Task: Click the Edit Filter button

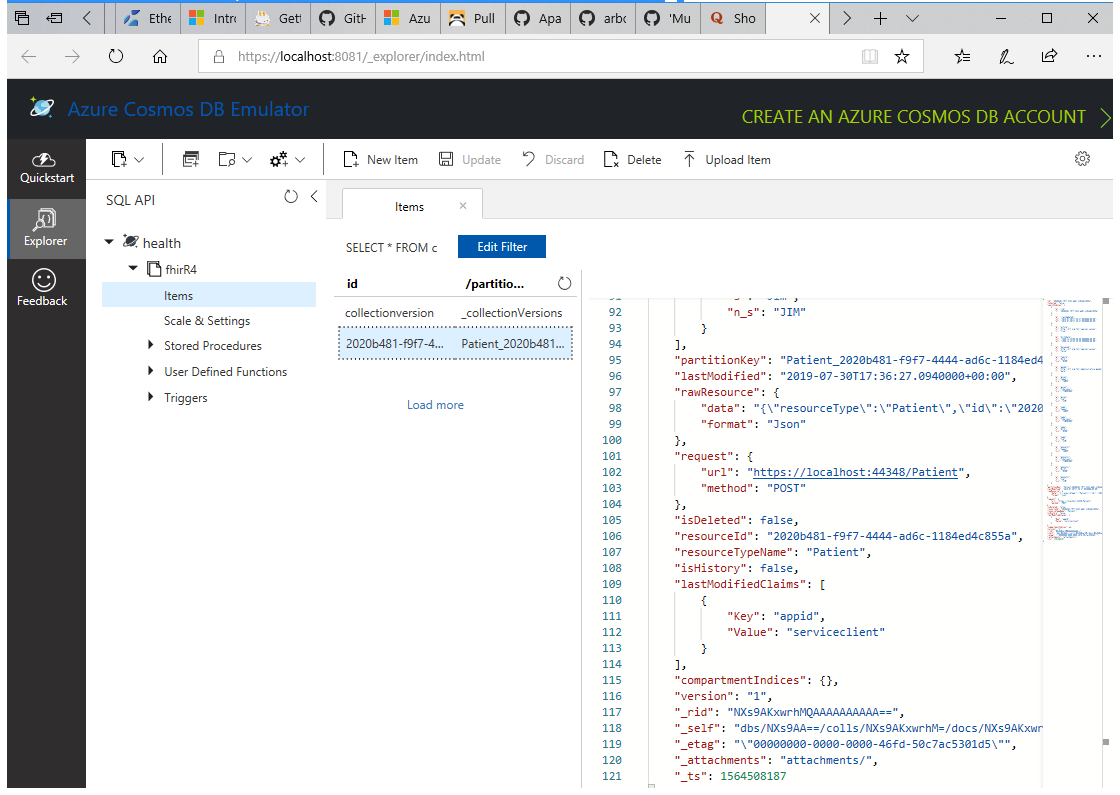Action: [x=501, y=246]
